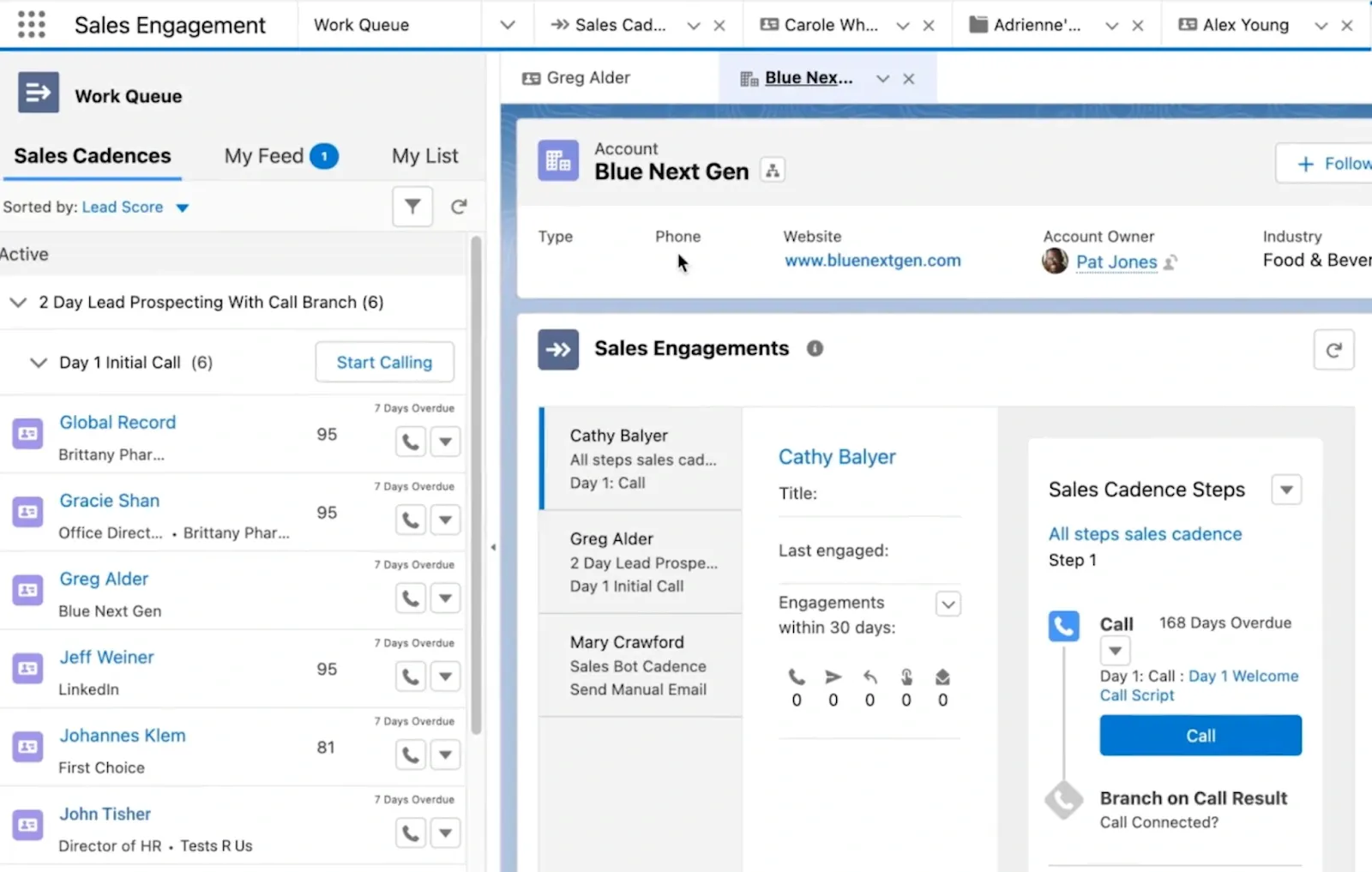
Task: Click the blue Call button
Action: 1200,736
